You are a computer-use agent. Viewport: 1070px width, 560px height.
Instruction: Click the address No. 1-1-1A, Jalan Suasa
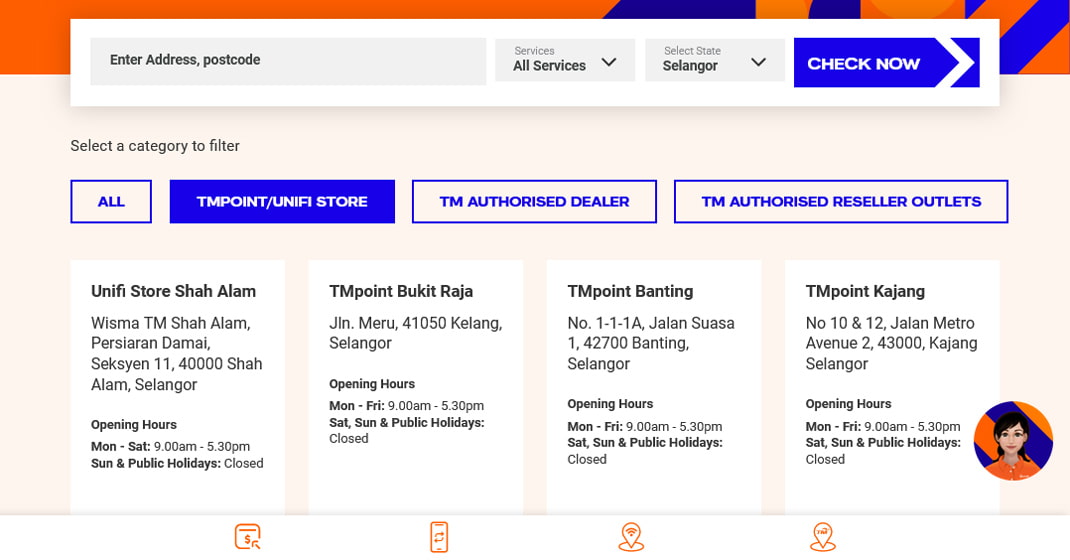click(651, 343)
